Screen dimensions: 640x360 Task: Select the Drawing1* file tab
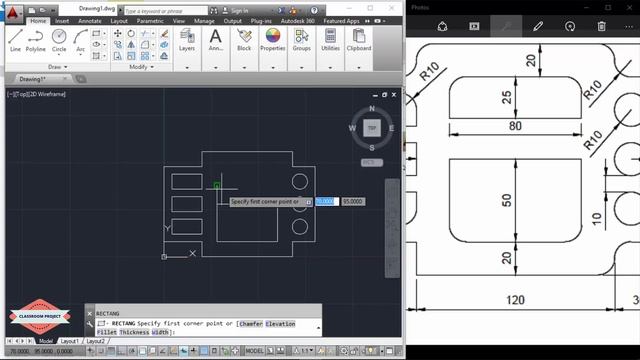(x=33, y=79)
